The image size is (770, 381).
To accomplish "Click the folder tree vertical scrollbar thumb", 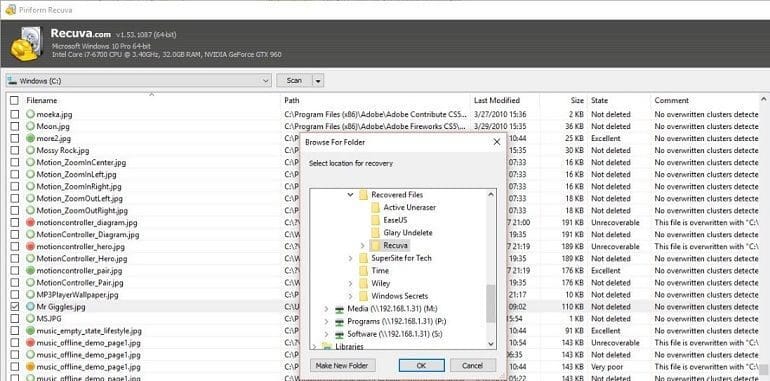I will coord(491,303).
